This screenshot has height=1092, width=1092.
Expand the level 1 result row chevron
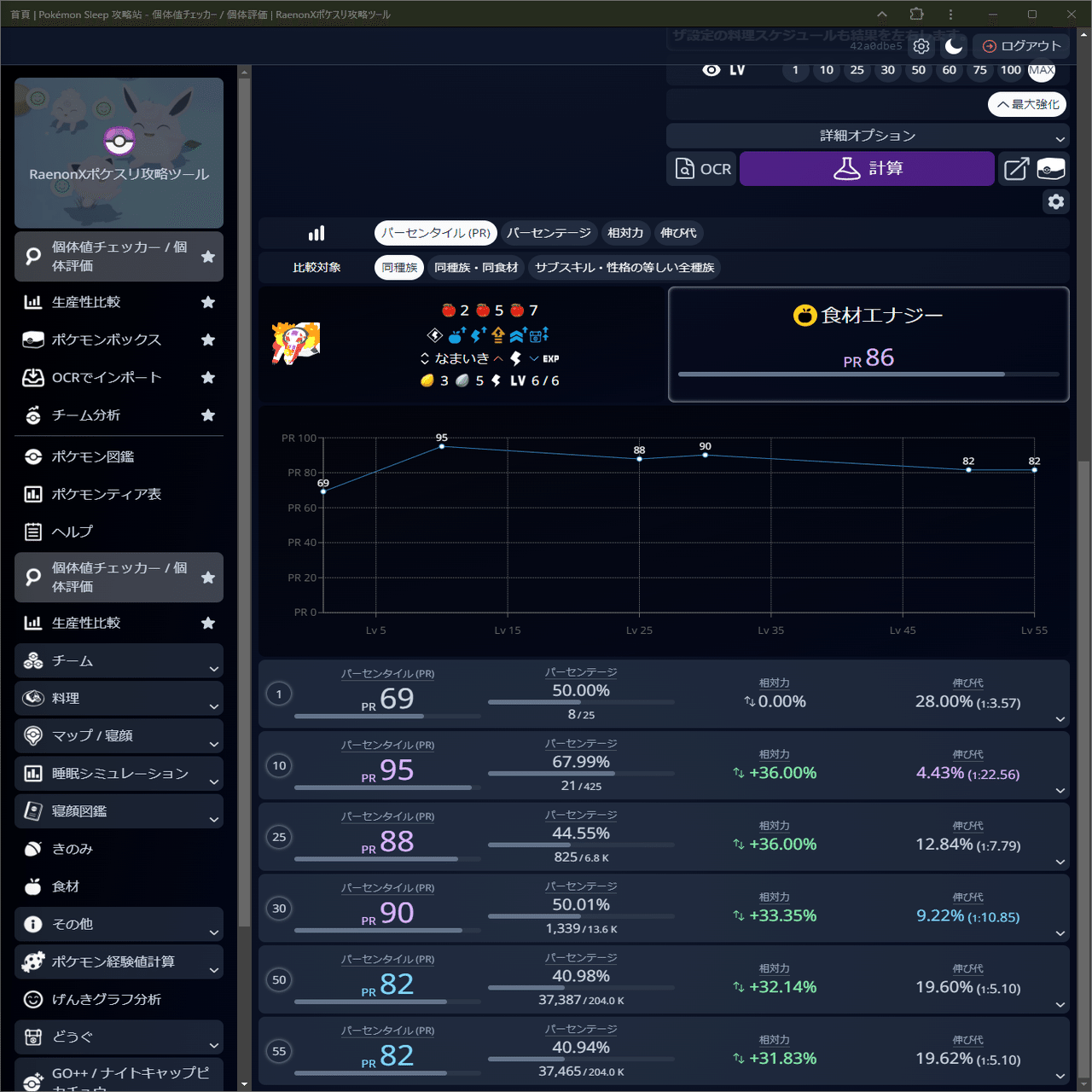pyautogui.click(x=1060, y=719)
